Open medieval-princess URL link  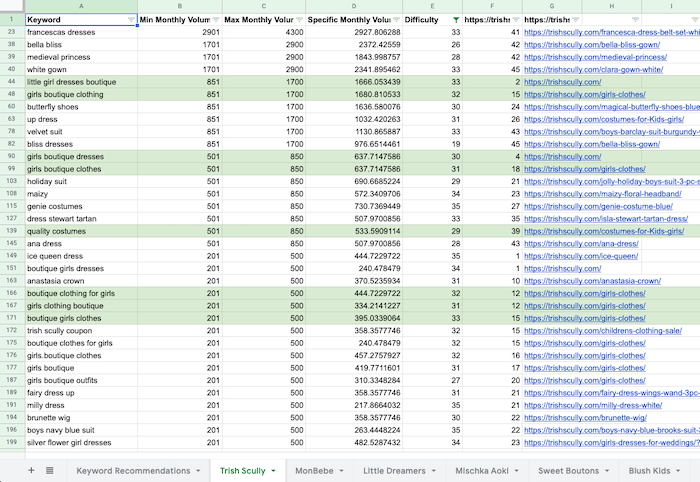pyautogui.click(x=595, y=57)
